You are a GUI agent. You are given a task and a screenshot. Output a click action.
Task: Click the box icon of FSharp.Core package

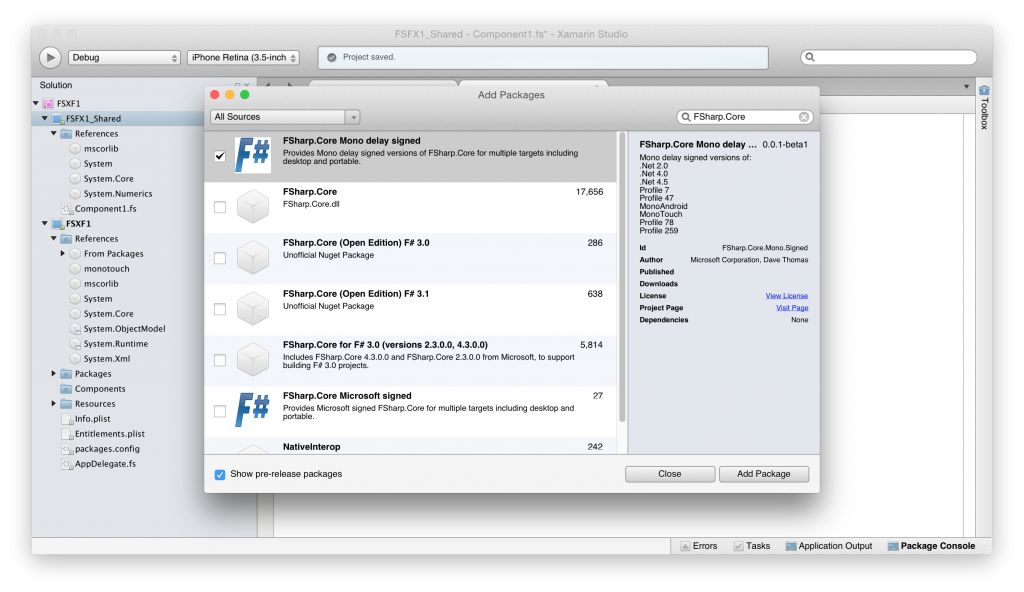(x=253, y=206)
